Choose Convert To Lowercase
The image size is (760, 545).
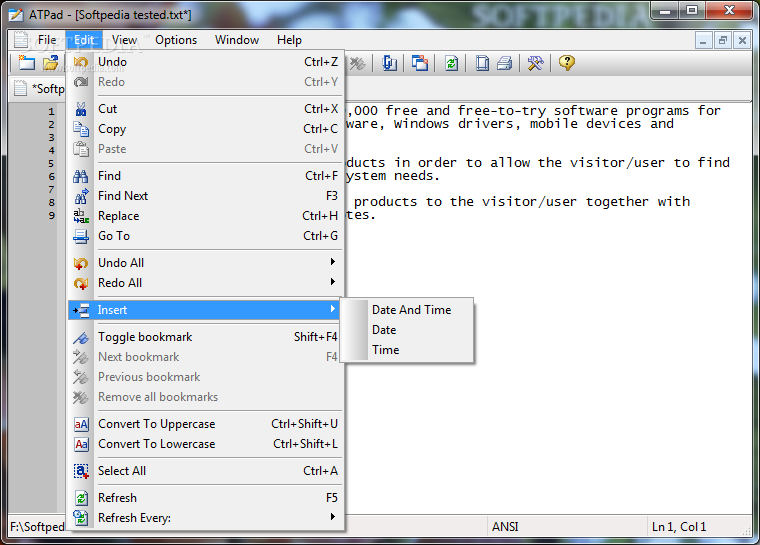(206, 444)
